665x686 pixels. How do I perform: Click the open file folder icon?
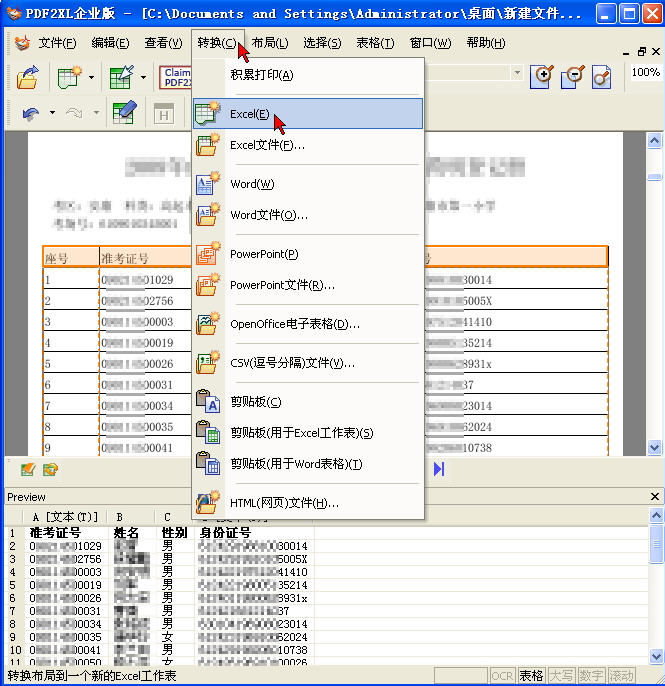[x=27, y=77]
